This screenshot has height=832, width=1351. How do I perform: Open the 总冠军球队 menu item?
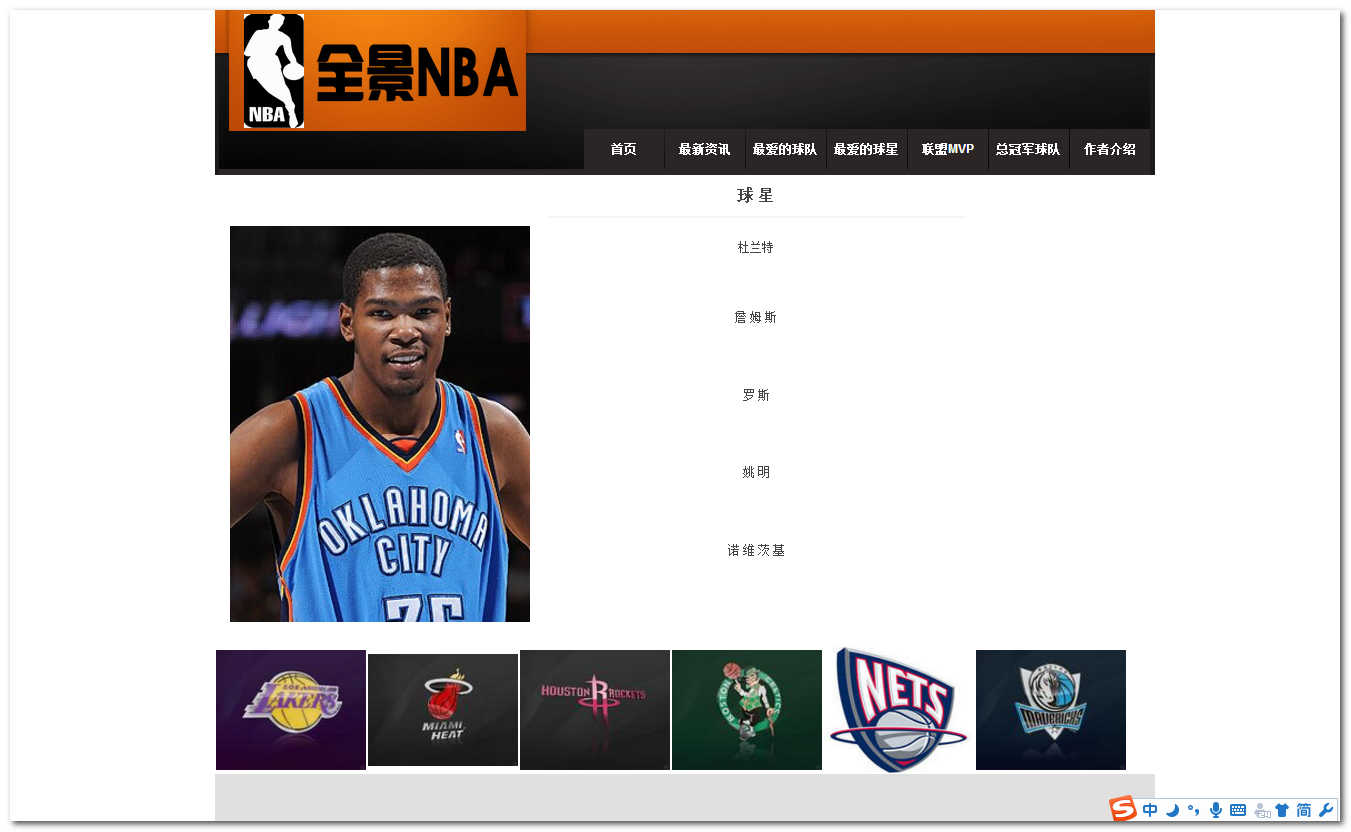tap(1029, 149)
